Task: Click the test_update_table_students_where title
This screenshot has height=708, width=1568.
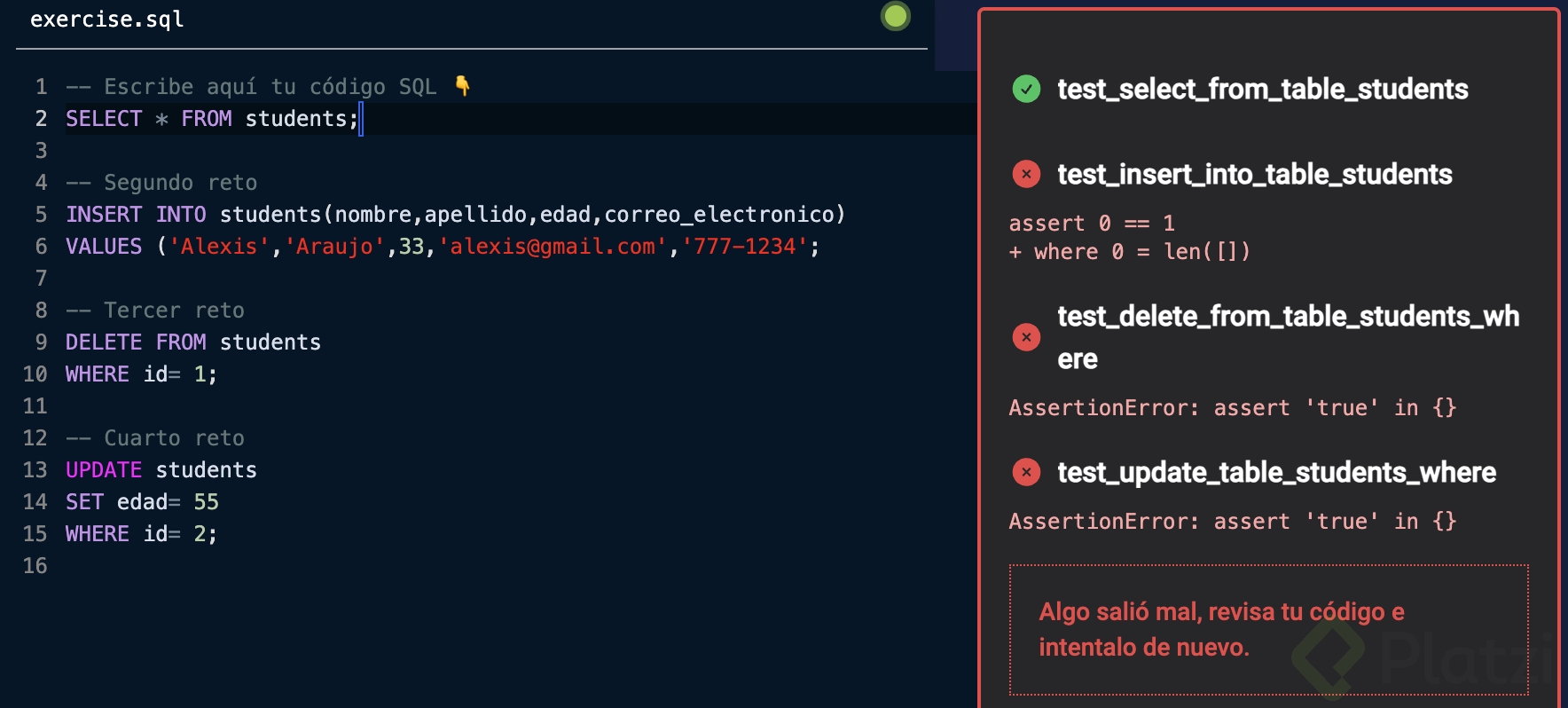Action: pyautogui.click(x=1276, y=472)
